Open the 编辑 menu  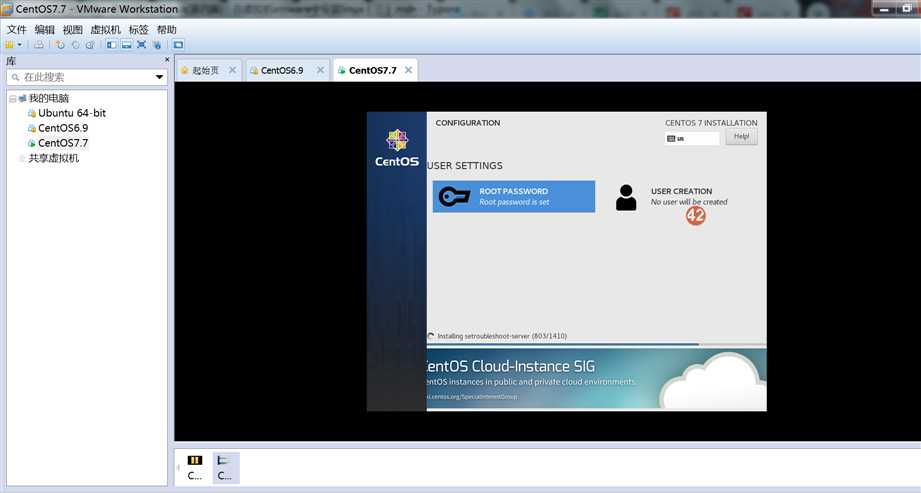click(45, 29)
